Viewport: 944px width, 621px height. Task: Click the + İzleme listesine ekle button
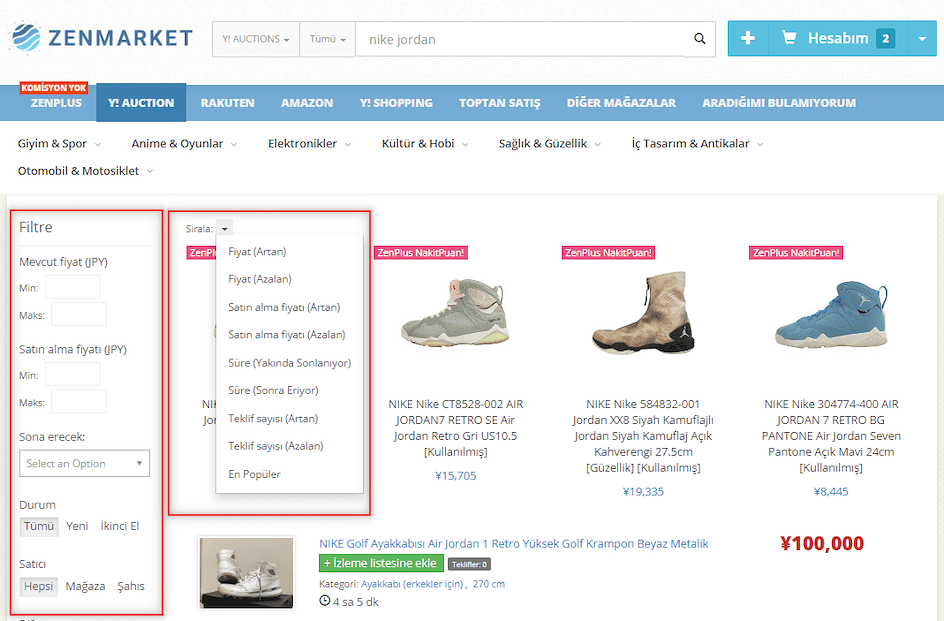pyautogui.click(x=381, y=563)
